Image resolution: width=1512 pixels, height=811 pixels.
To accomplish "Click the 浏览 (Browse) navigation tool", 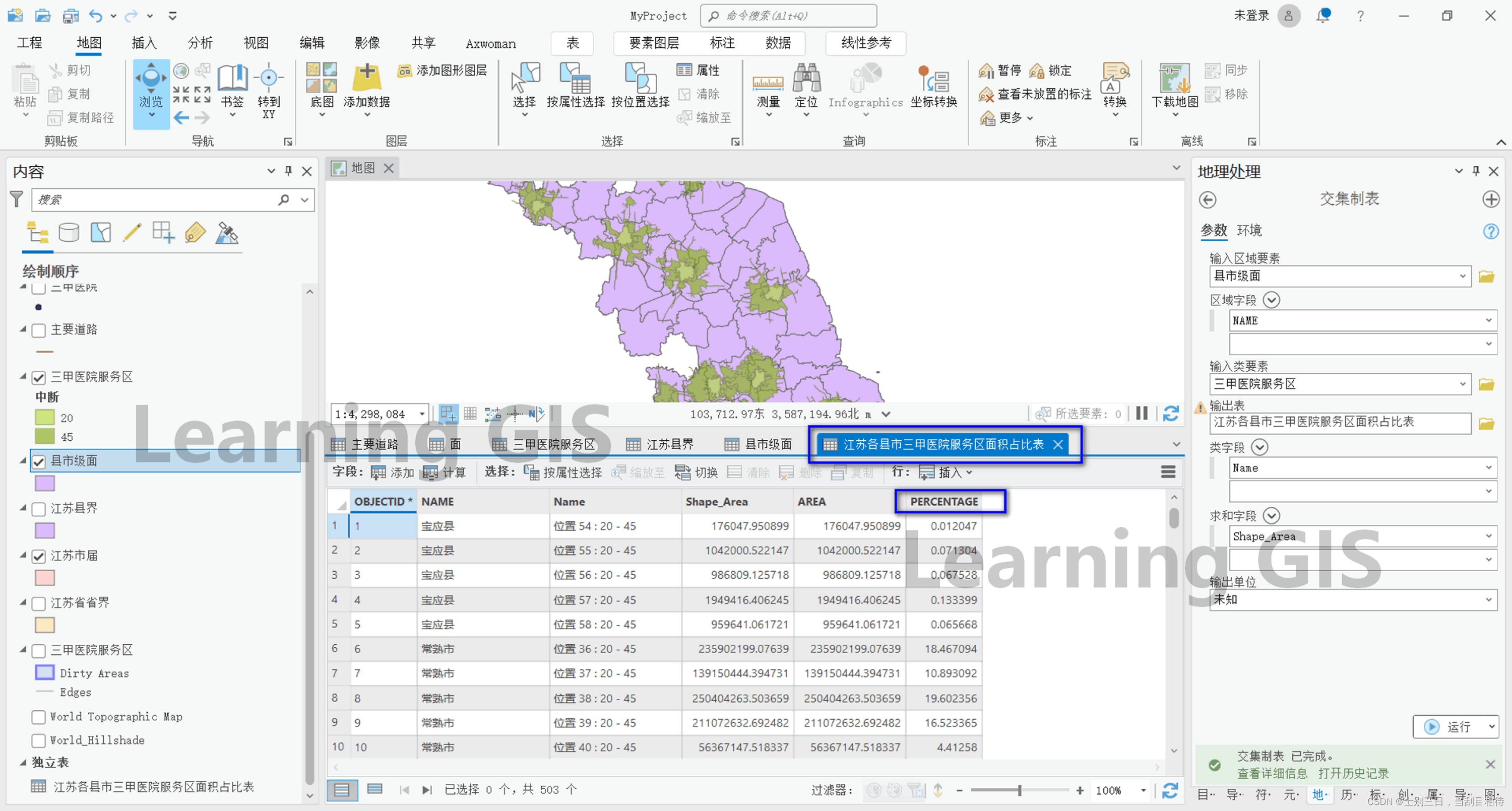I will click(x=152, y=90).
